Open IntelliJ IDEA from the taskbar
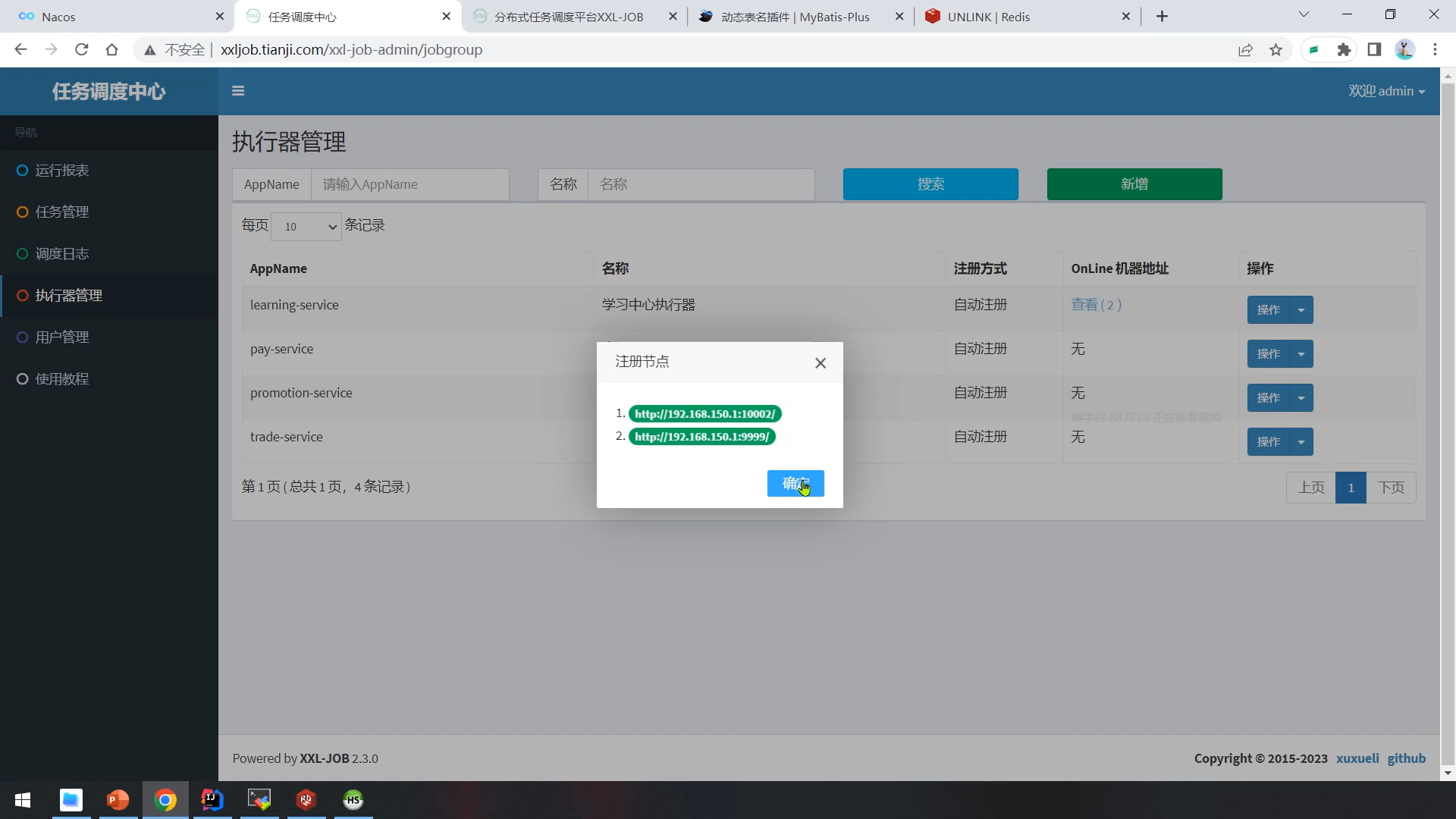Image resolution: width=1456 pixels, height=819 pixels. [212, 800]
